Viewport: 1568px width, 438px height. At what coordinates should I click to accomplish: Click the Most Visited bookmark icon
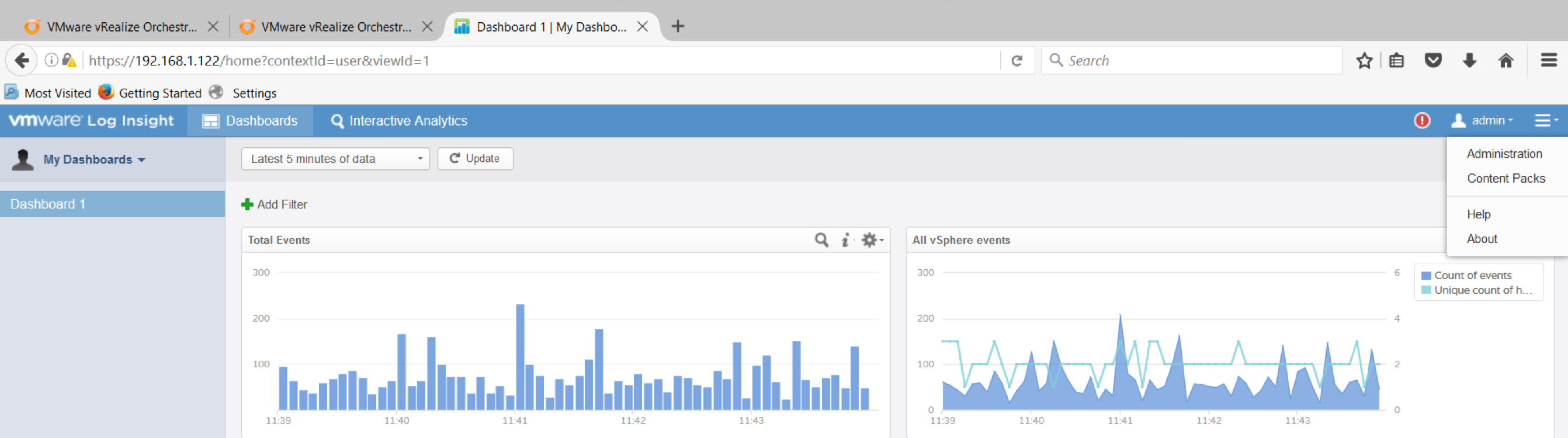pos(11,92)
